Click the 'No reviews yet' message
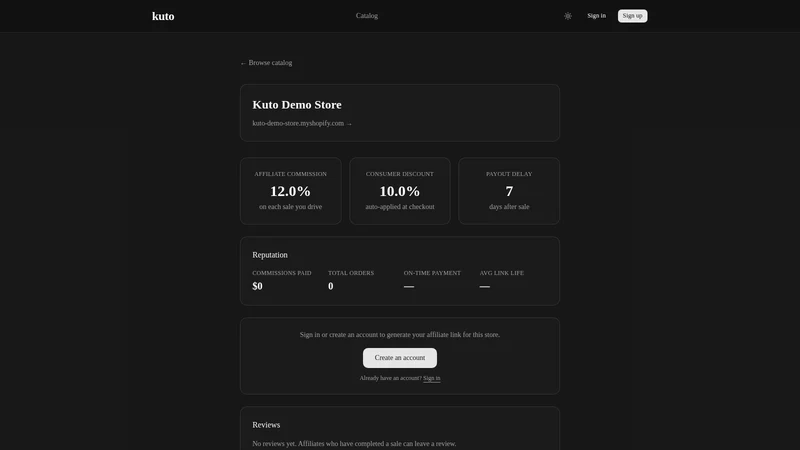Screen dimensions: 800x450 [354, 443]
